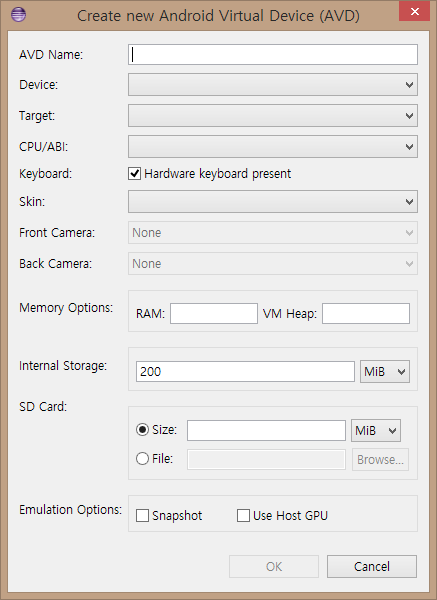Click the Internal Storage value field

point(245,372)
